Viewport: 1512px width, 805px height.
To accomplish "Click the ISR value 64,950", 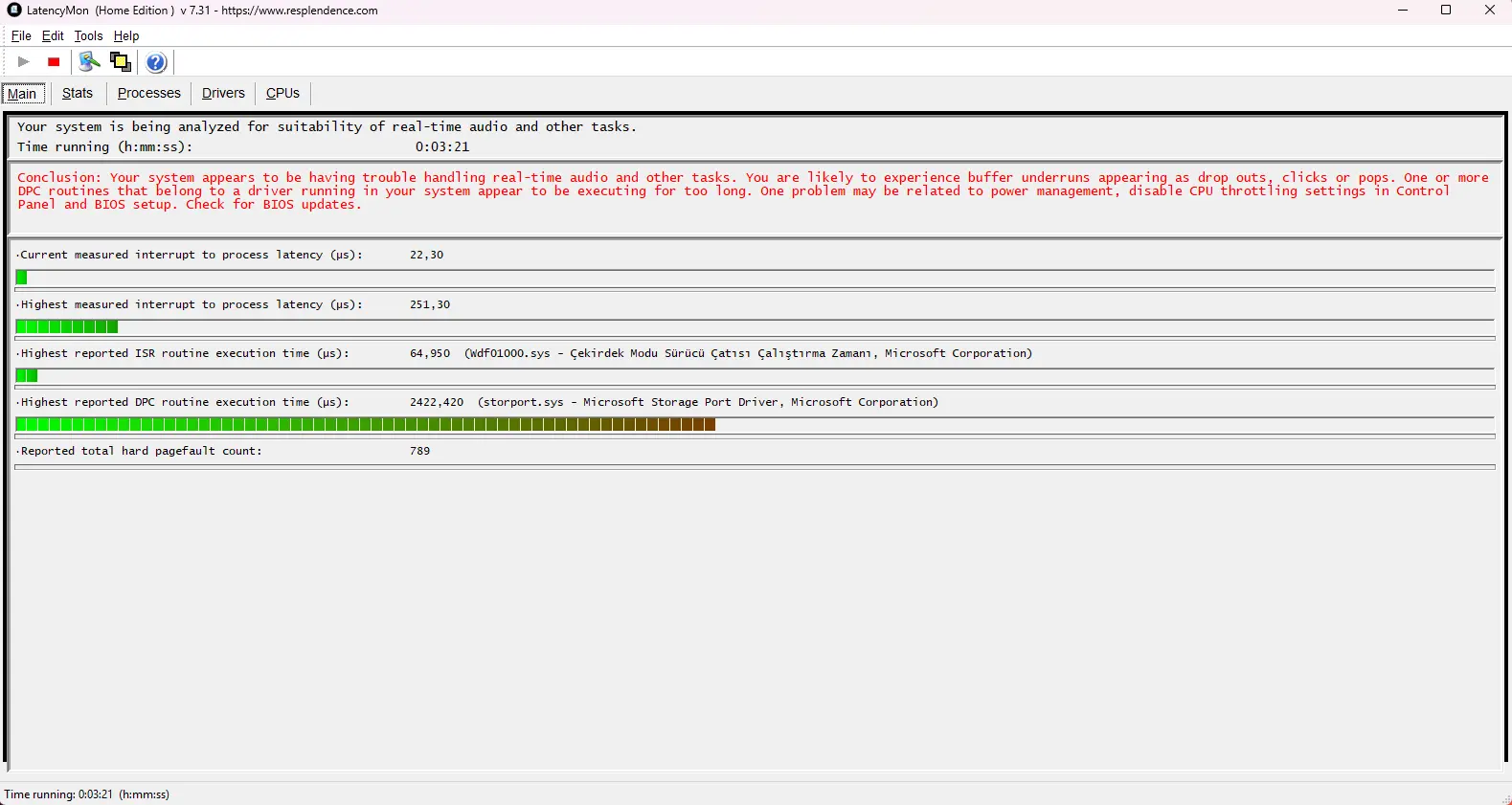I will [430, 353].
